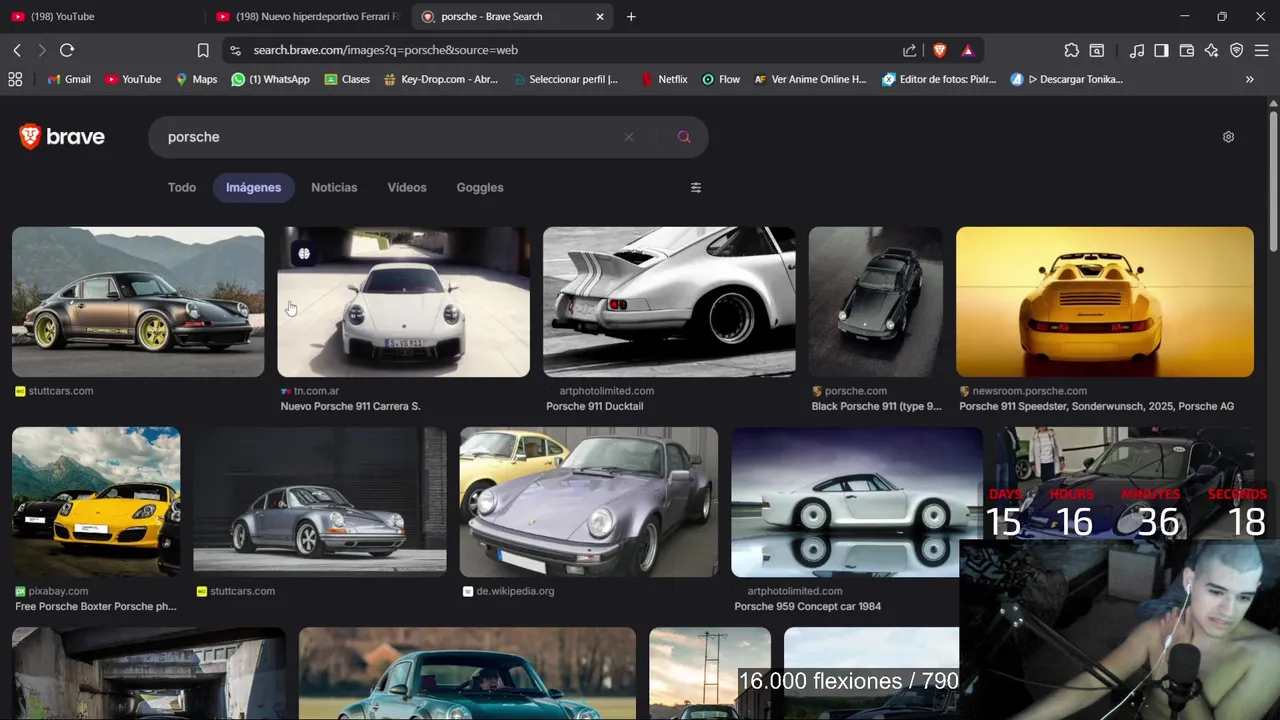The height and width of the screenshot is (720, 1280).
Task: Open the Porsche 959 Concept car image
Action: pyautogui.click(x=857, y=502)
